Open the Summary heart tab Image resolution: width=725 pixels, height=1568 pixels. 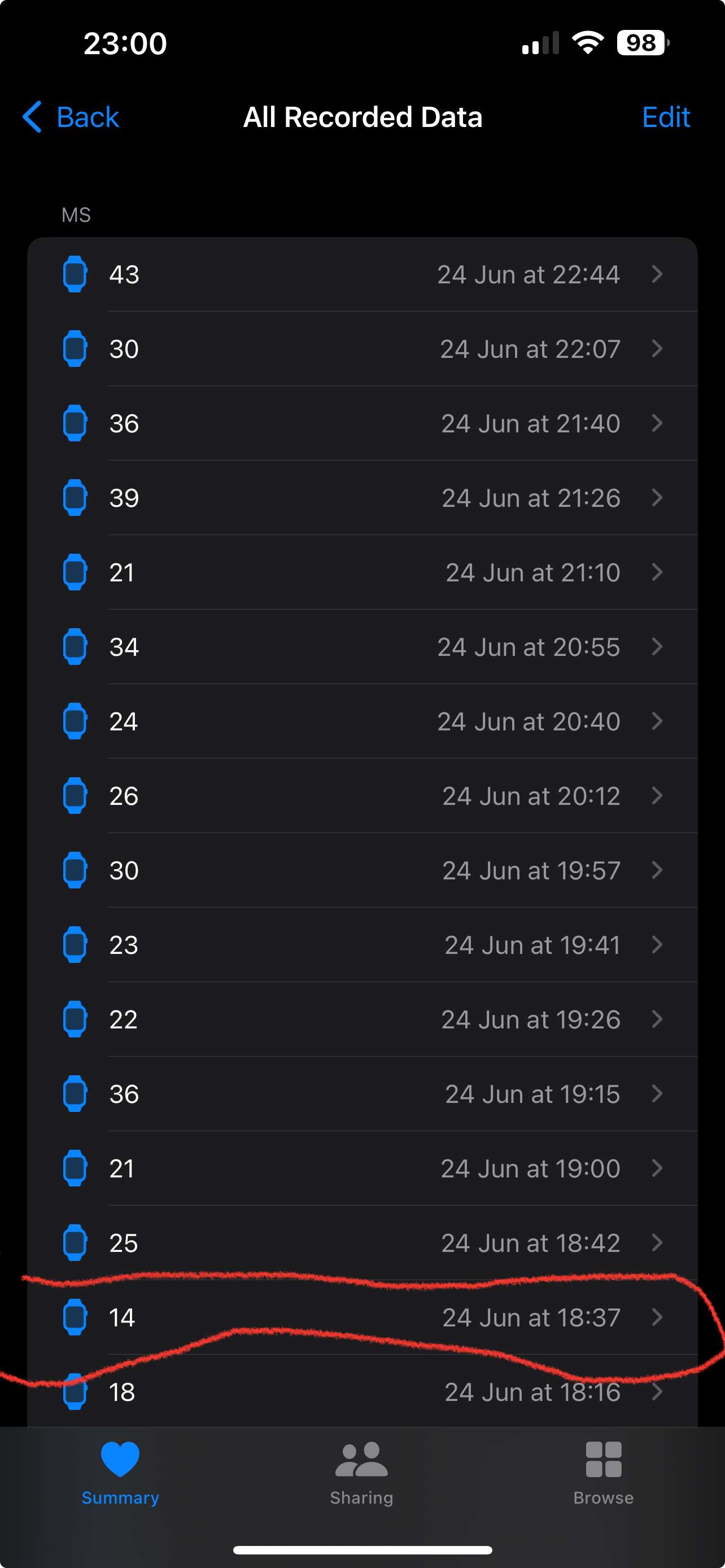click(120, 1473)
